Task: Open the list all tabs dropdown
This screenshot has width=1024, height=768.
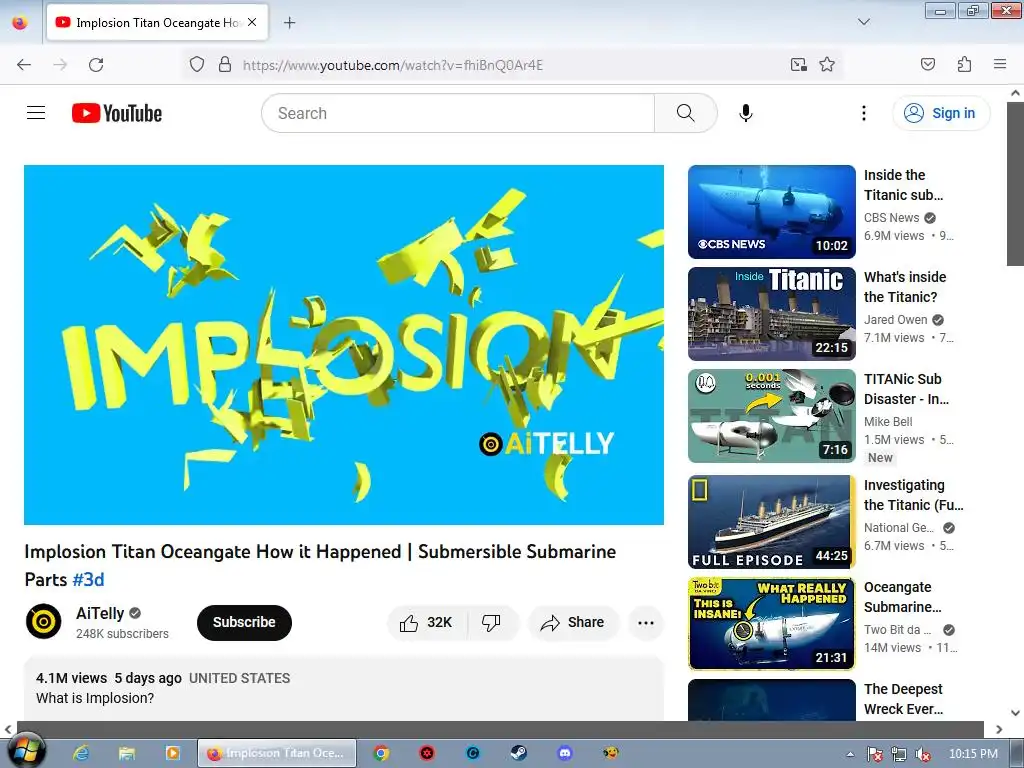Action: click(863, 22)
